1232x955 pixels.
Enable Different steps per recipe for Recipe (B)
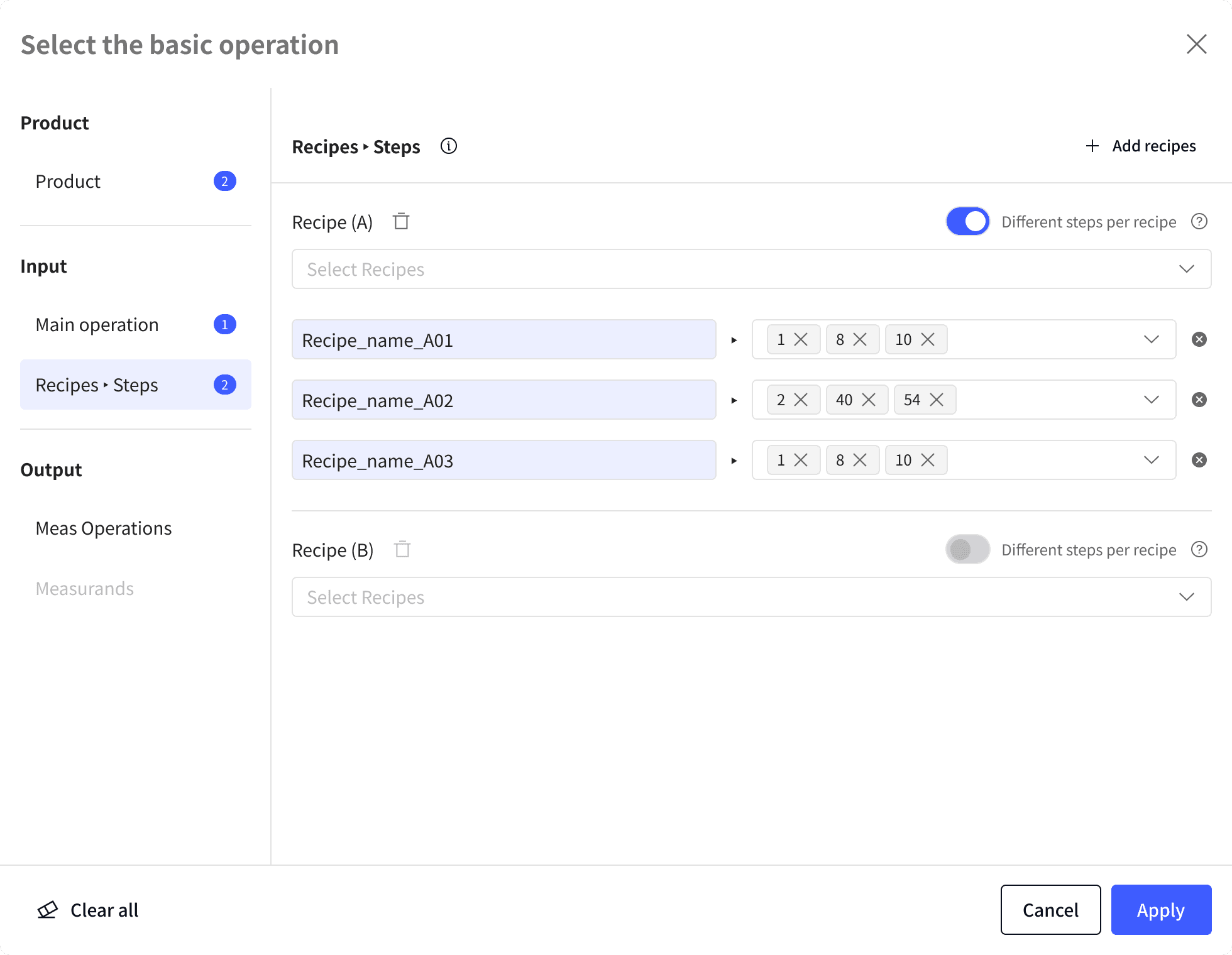coord(968,550)
